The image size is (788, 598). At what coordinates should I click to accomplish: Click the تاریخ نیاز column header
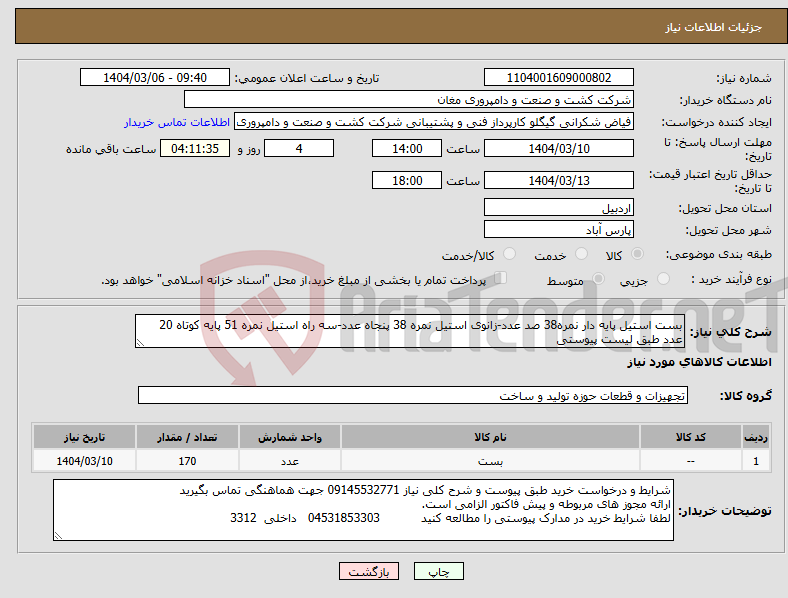point(84,437)
